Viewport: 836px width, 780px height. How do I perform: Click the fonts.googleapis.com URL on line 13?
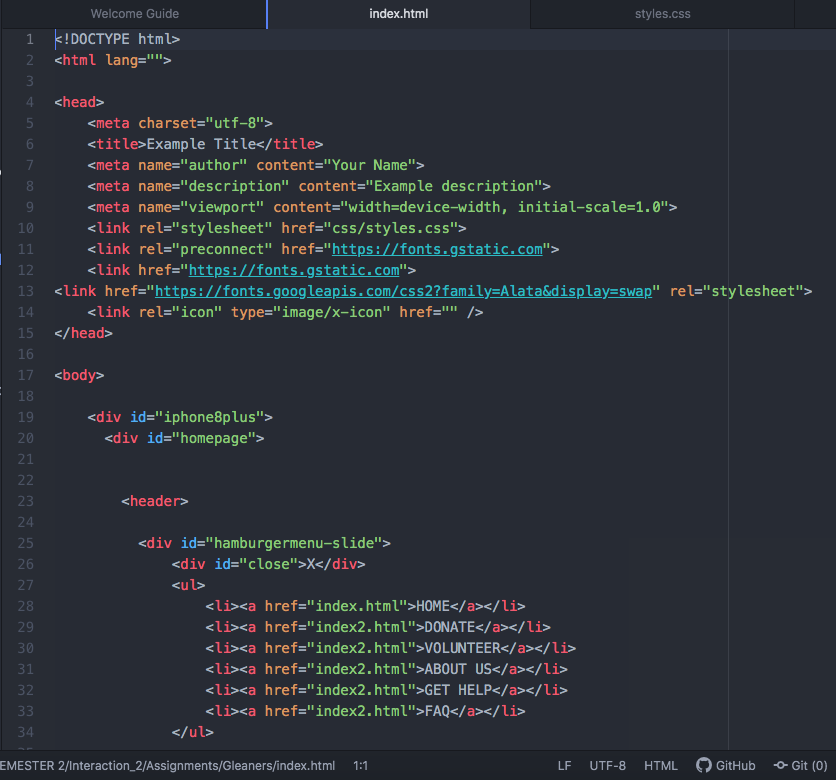pos(404,291)
